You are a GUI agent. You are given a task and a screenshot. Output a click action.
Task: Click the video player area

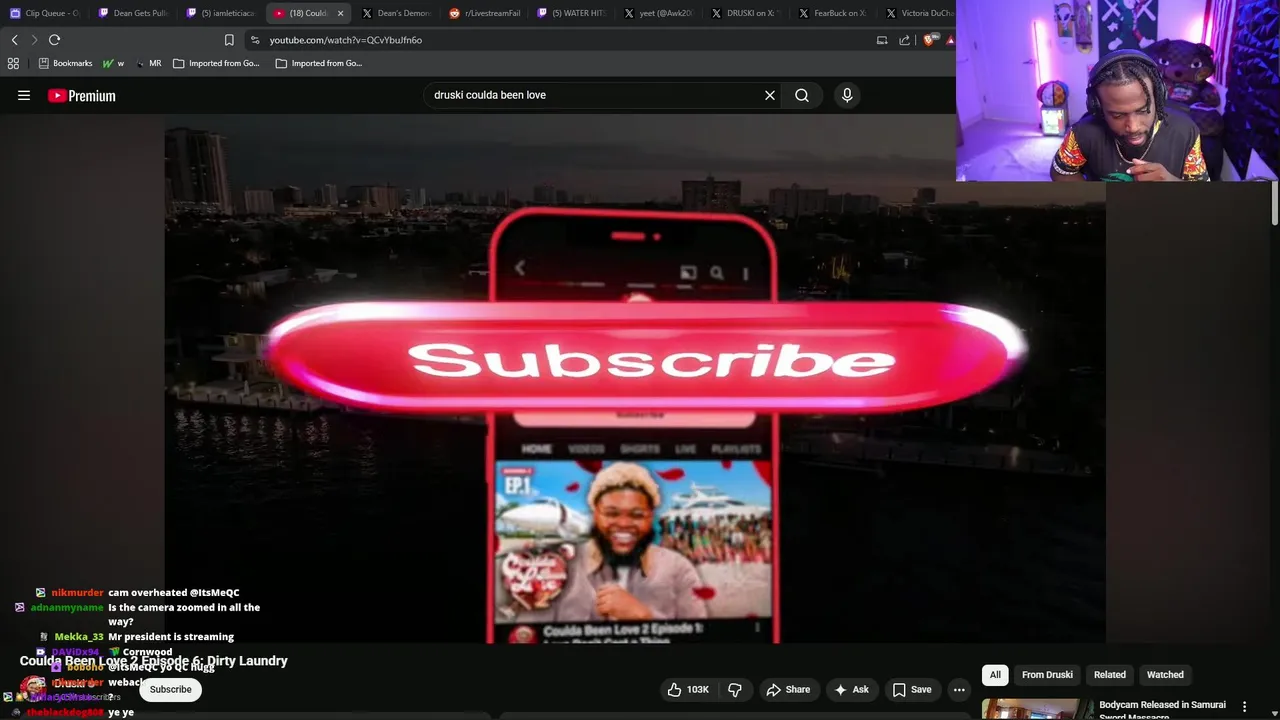tap(635, 378)
